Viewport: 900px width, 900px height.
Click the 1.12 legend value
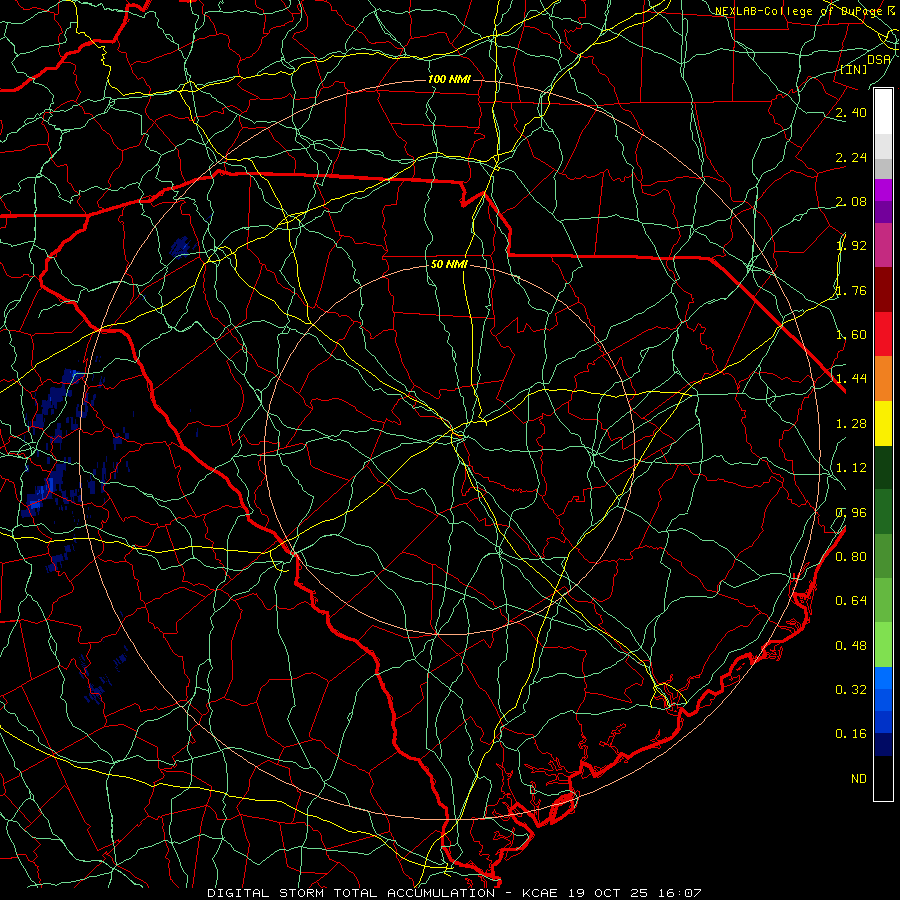(x=851, y=468)
